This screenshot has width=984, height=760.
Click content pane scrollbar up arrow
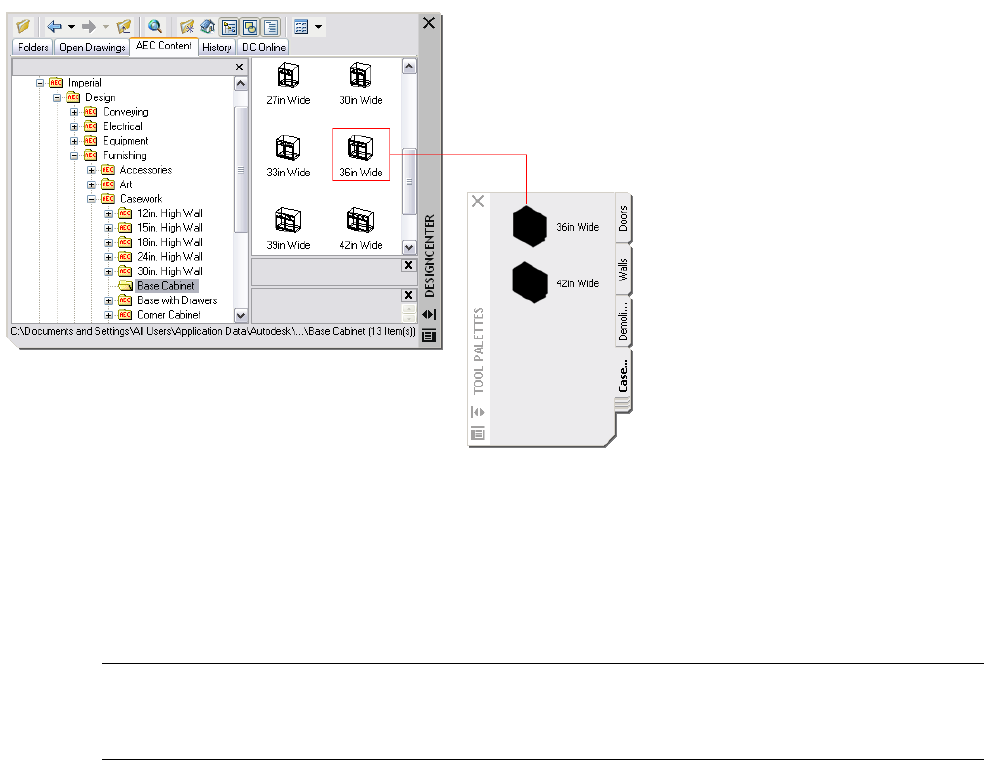[x=409, y=67]
